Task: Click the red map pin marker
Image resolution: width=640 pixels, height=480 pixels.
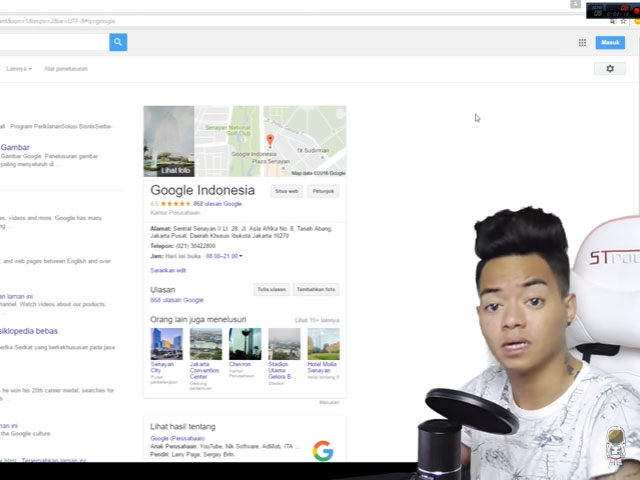Action: (x=269, y=142)
